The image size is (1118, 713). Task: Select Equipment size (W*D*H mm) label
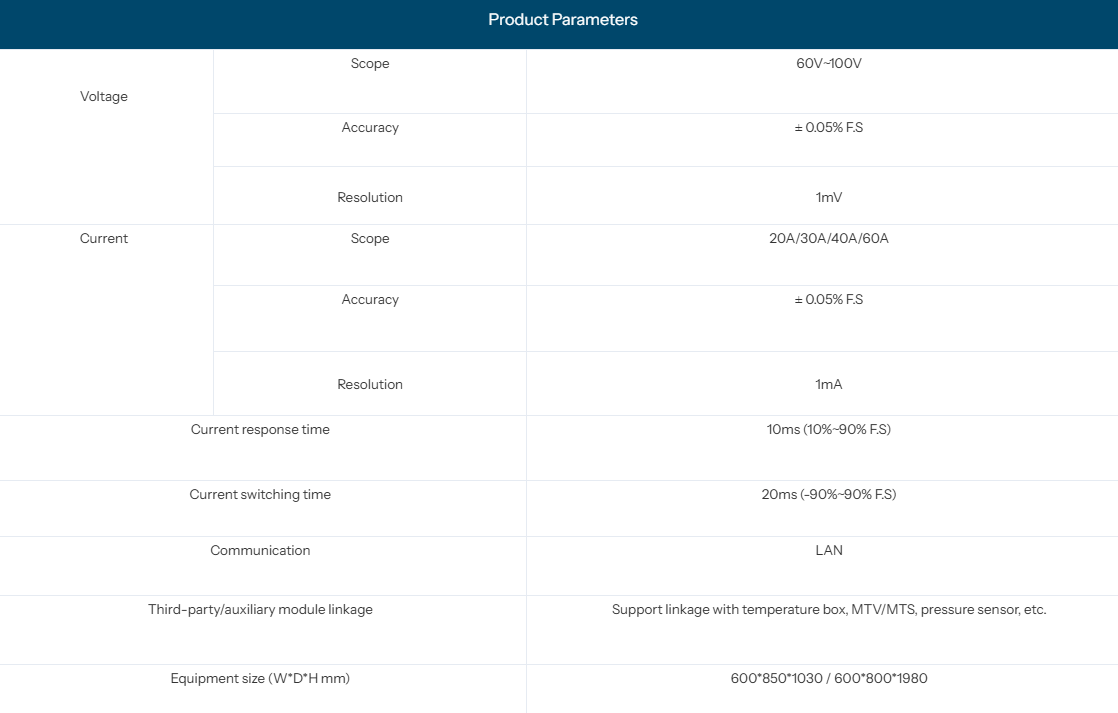point(260,679)
